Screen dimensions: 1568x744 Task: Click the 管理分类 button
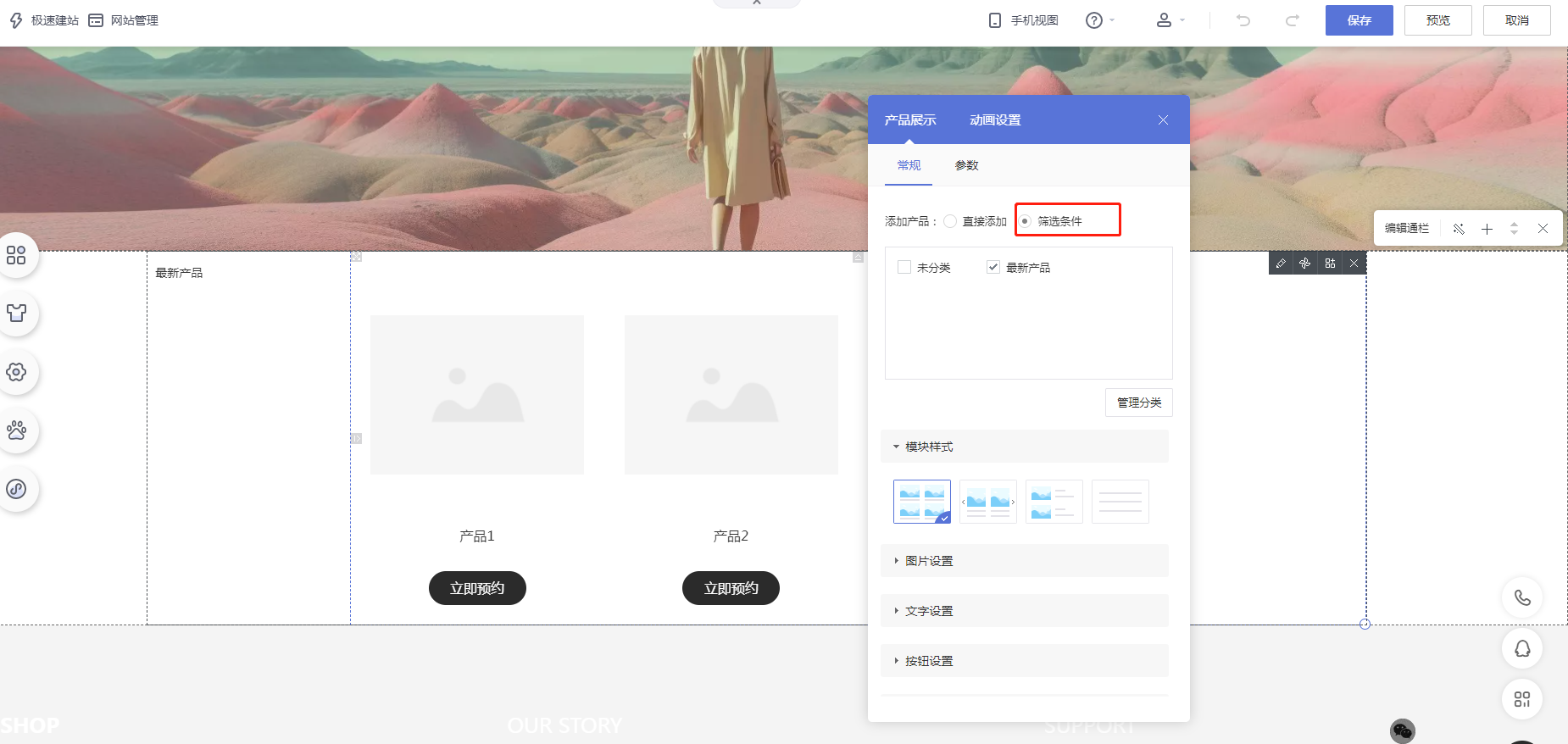pos(1138,403)
